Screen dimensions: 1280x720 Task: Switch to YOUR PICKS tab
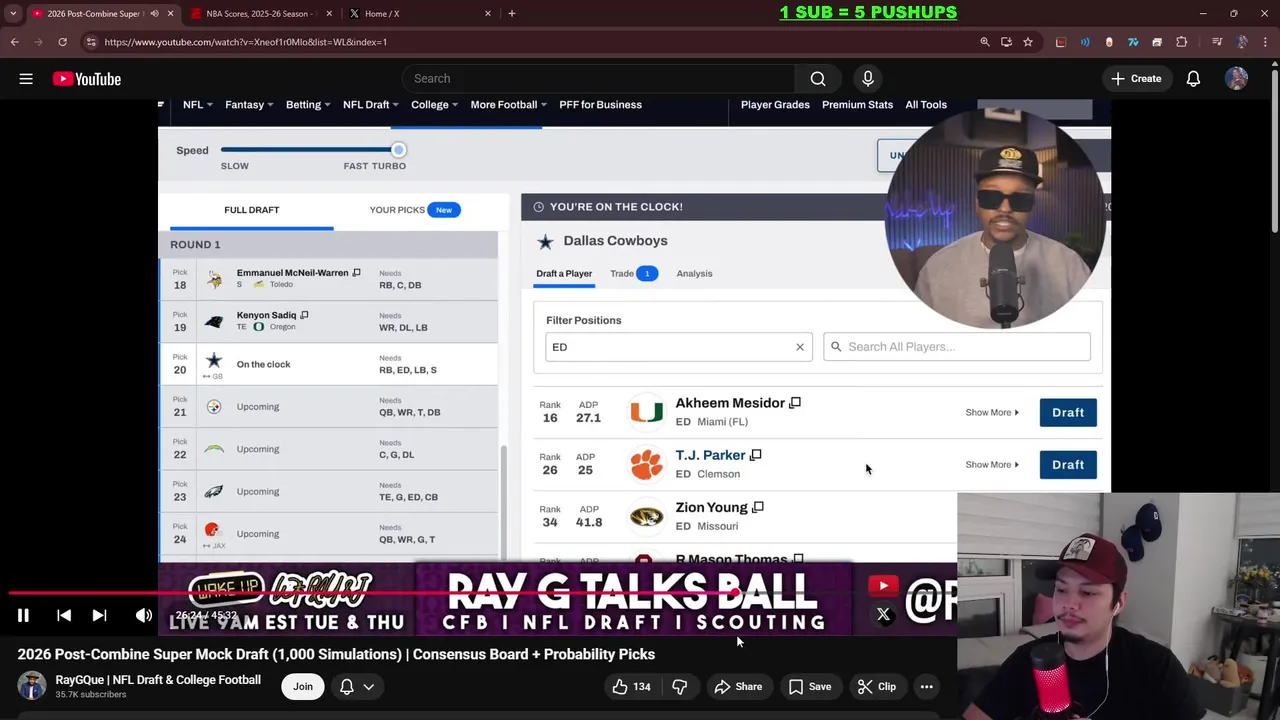pos(415,210)
